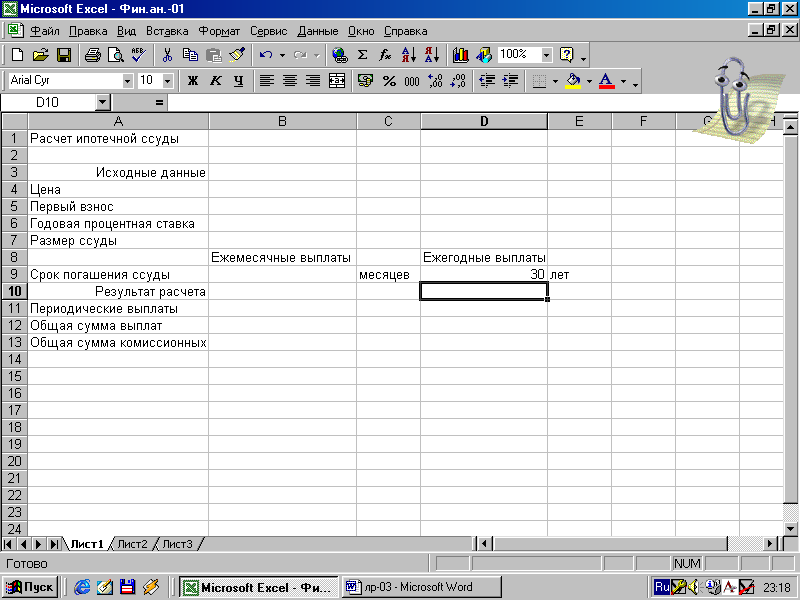Click the Format Painter brush icon

tap(237, 55)
